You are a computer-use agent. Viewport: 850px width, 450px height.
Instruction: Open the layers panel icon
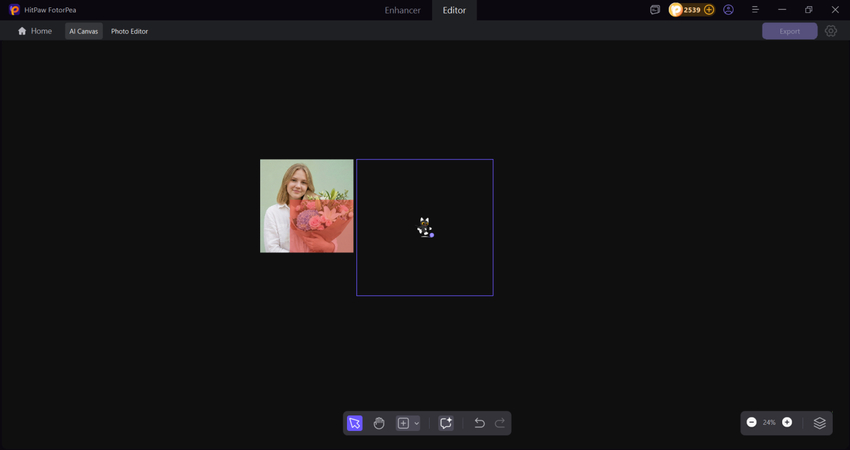[820, 423]
